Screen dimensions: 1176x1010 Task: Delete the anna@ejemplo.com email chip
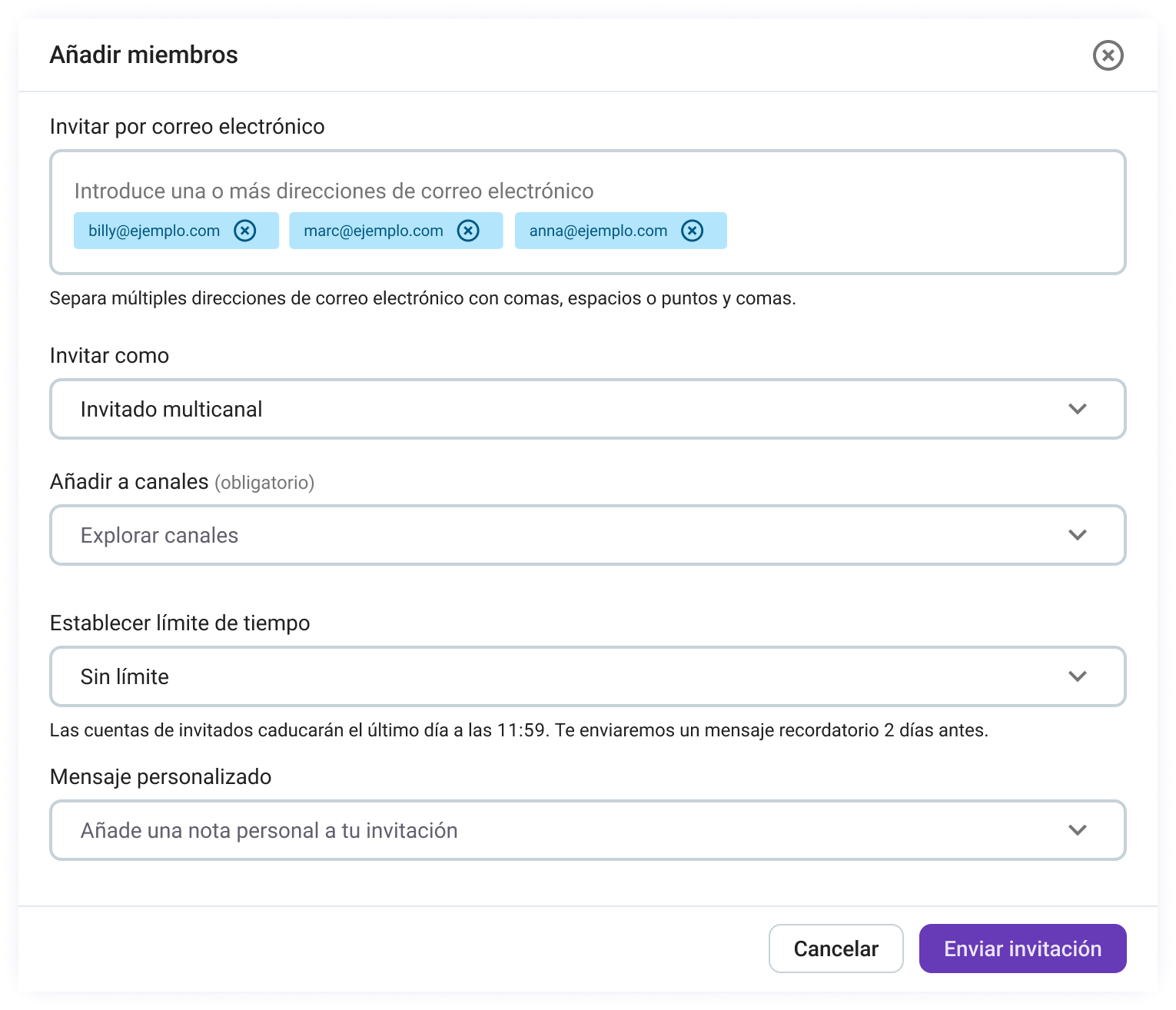693,231
